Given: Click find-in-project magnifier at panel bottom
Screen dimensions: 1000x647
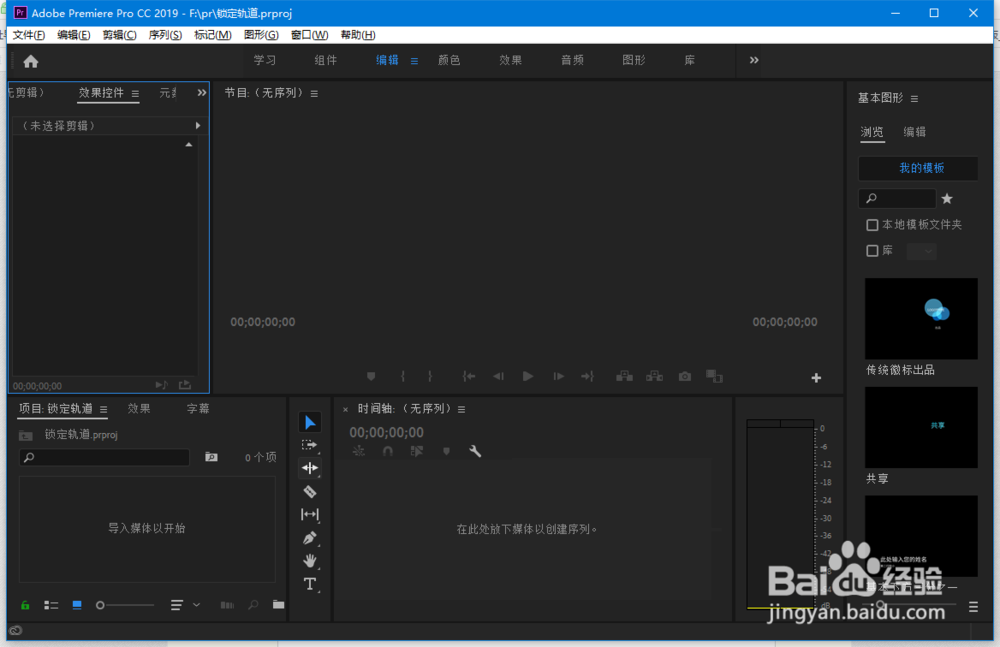Looking at the screenshot, I should coord(253,604).
